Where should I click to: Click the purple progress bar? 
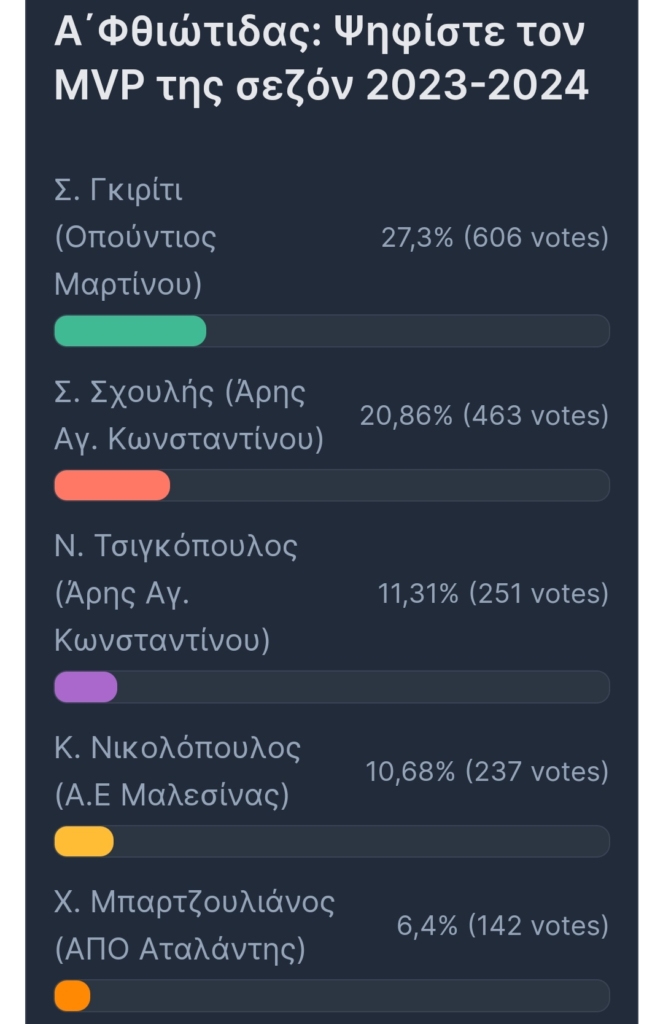coord(86,687)
